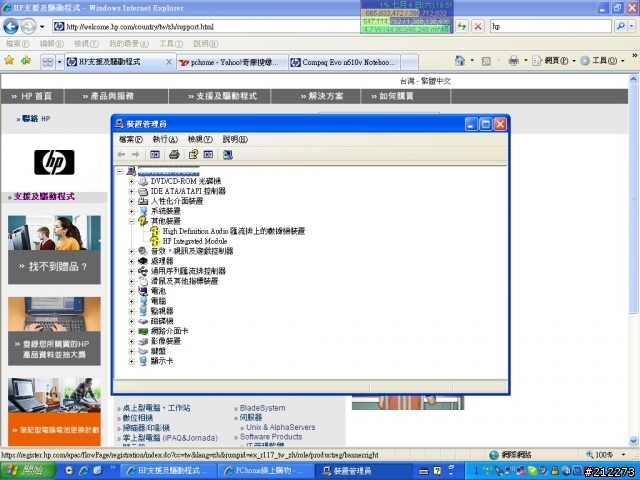Expand the 網路介面卡 node
640x480 pixels.
(x=131, y=331)
